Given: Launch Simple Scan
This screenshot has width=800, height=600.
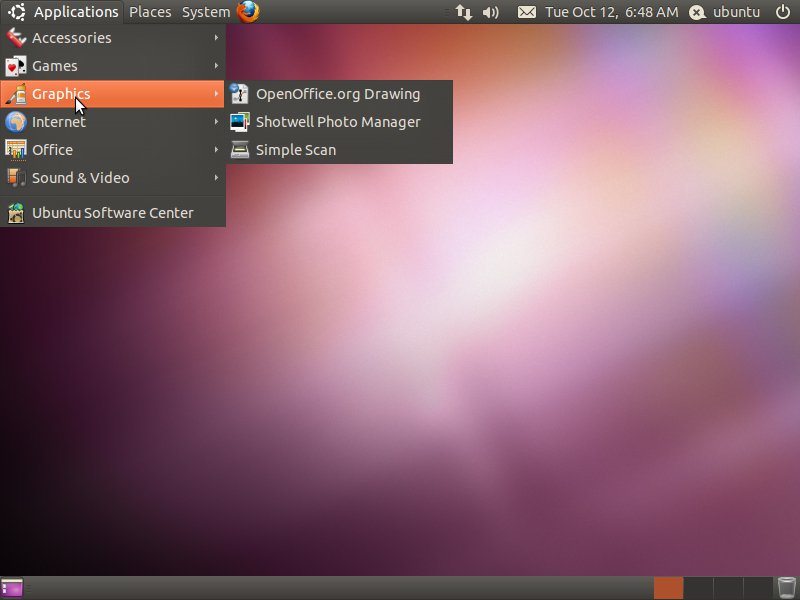Looking at the screenshot, I should 339,150.
